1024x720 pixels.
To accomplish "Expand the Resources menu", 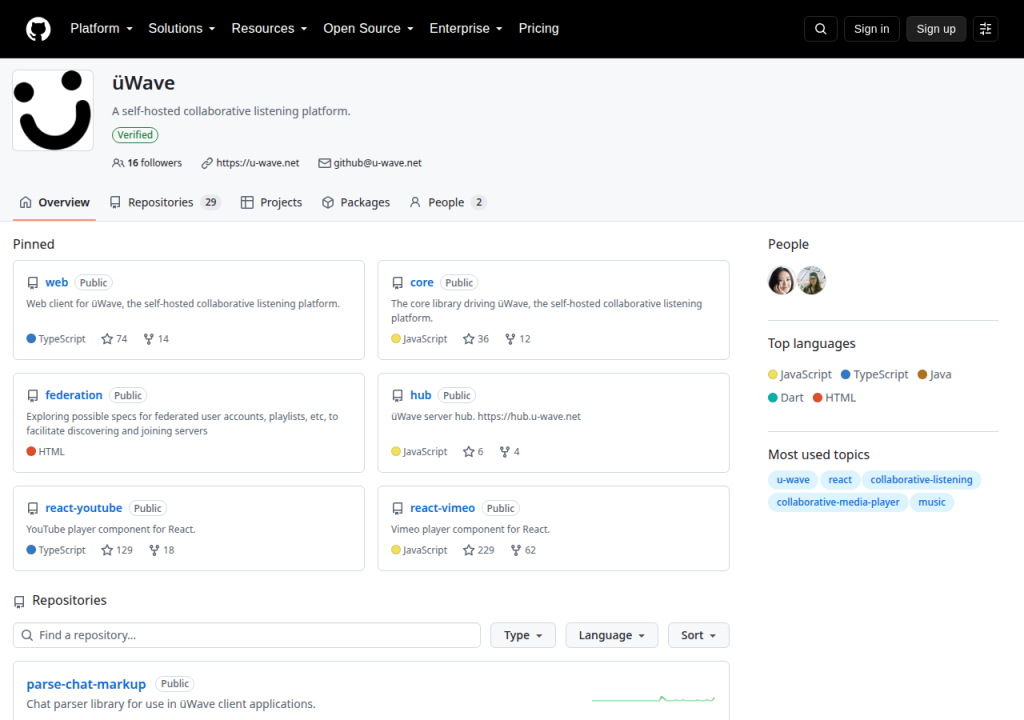I will (269, 29).
